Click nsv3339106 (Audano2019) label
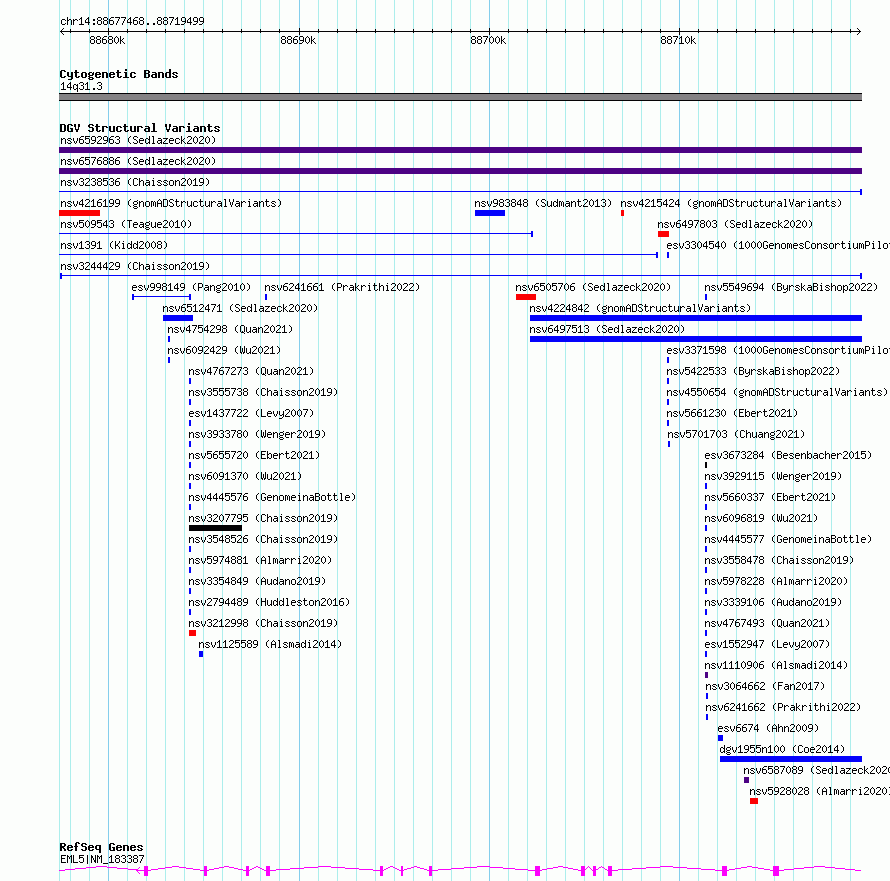Viewport: 890px width, 881px height. pyautogui.click(x=773, y=602)
